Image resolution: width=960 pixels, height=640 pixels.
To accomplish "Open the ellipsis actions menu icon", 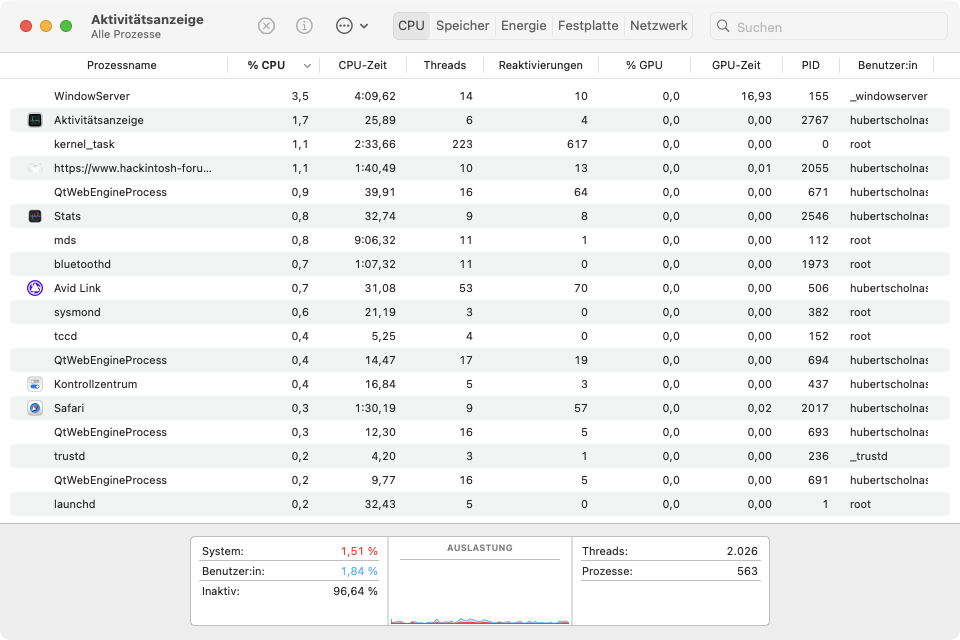I will pyautogui.click(x=344, y=26).
